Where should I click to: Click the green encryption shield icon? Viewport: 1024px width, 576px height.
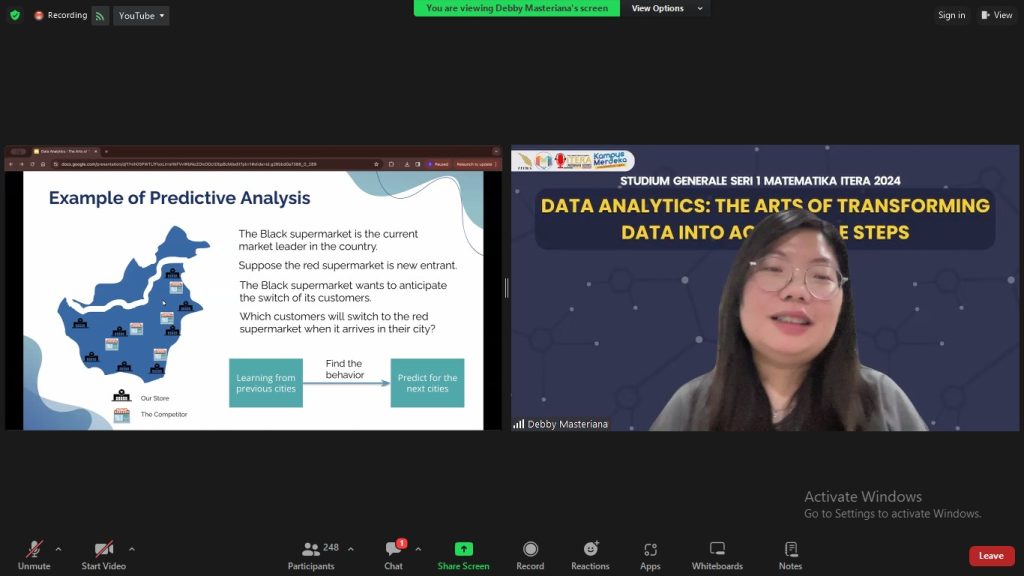[15, 15]
